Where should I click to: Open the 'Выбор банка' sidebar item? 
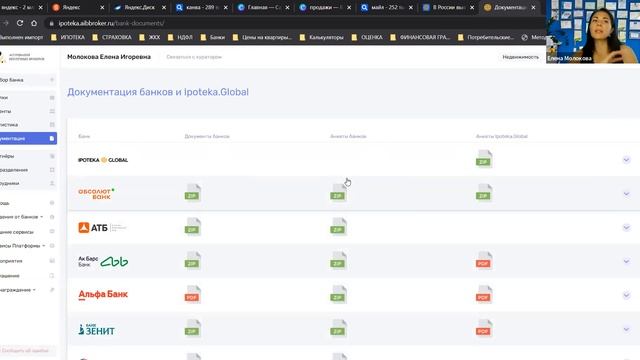point(28,80)
